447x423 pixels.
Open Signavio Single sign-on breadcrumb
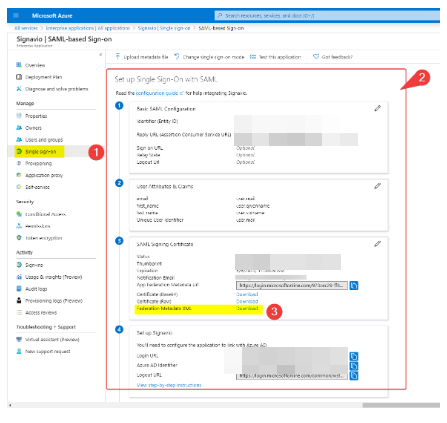click(x=164, y=28)
